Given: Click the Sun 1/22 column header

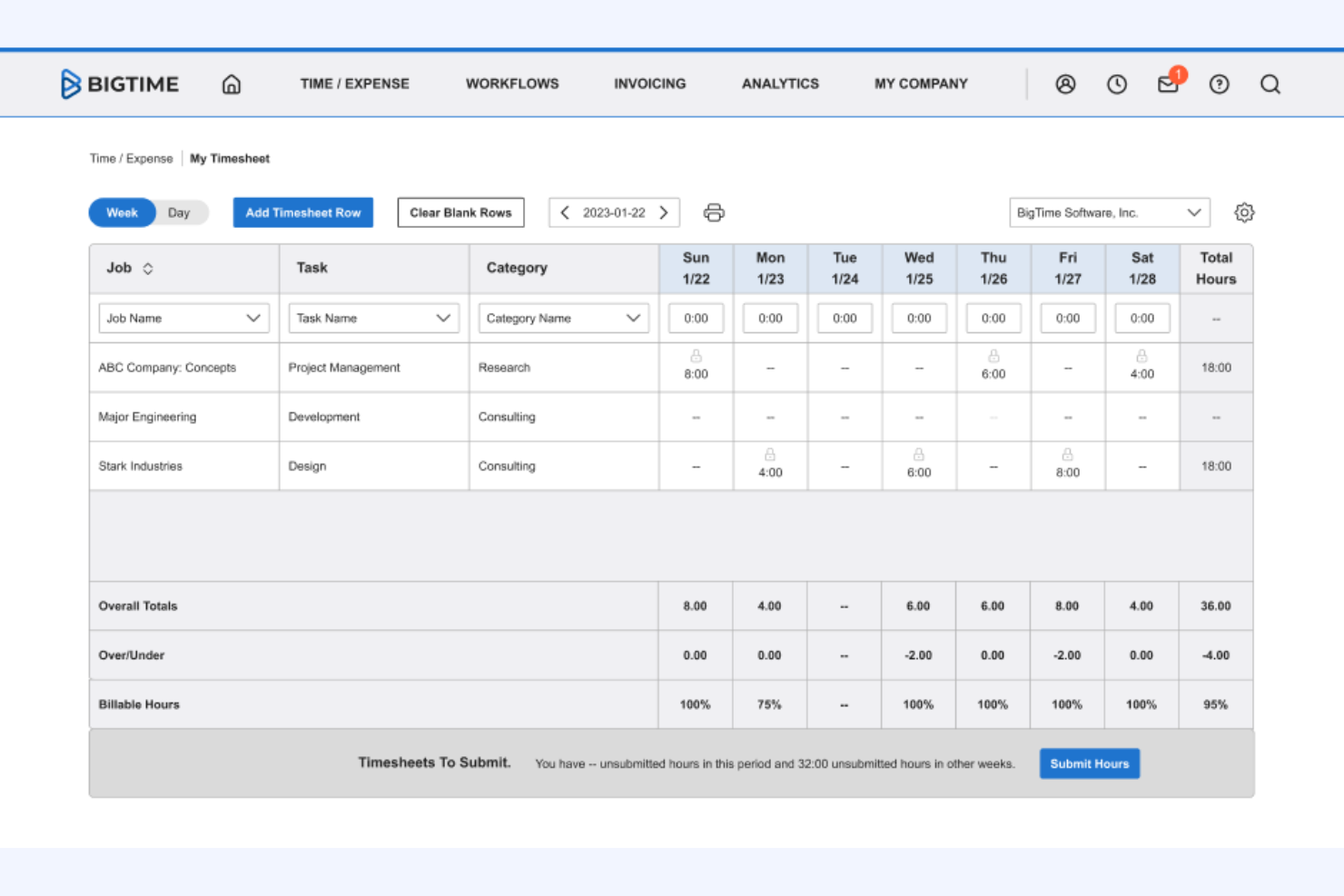Looking at the screenshot, I should tap(696, 268).
